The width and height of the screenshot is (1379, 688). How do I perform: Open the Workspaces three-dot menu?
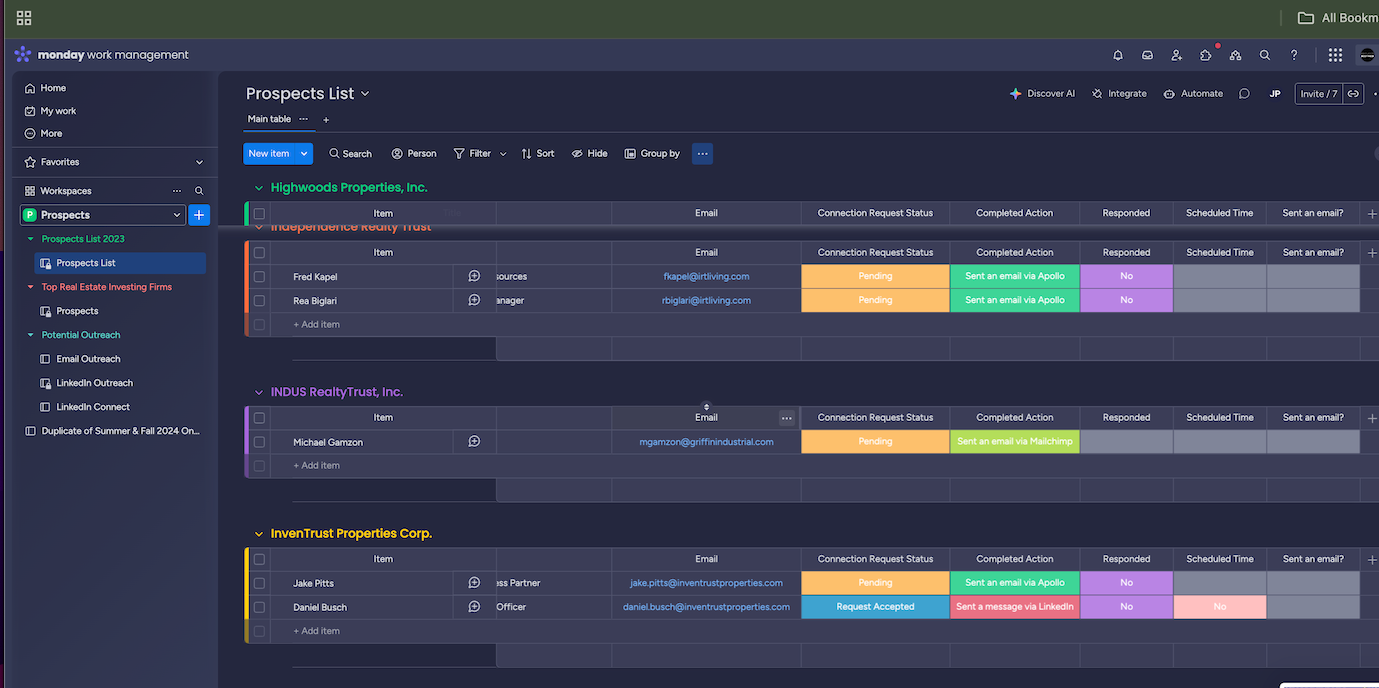[177, 191]
